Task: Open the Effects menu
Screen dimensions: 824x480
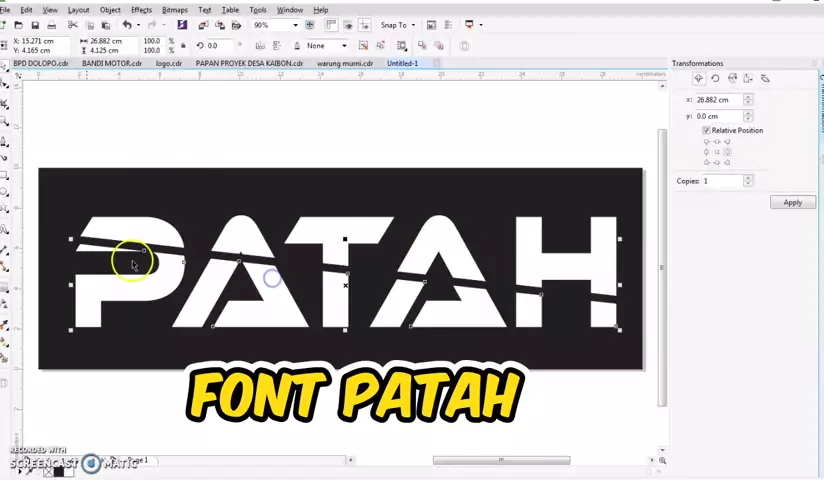Action: click(141, 9)
